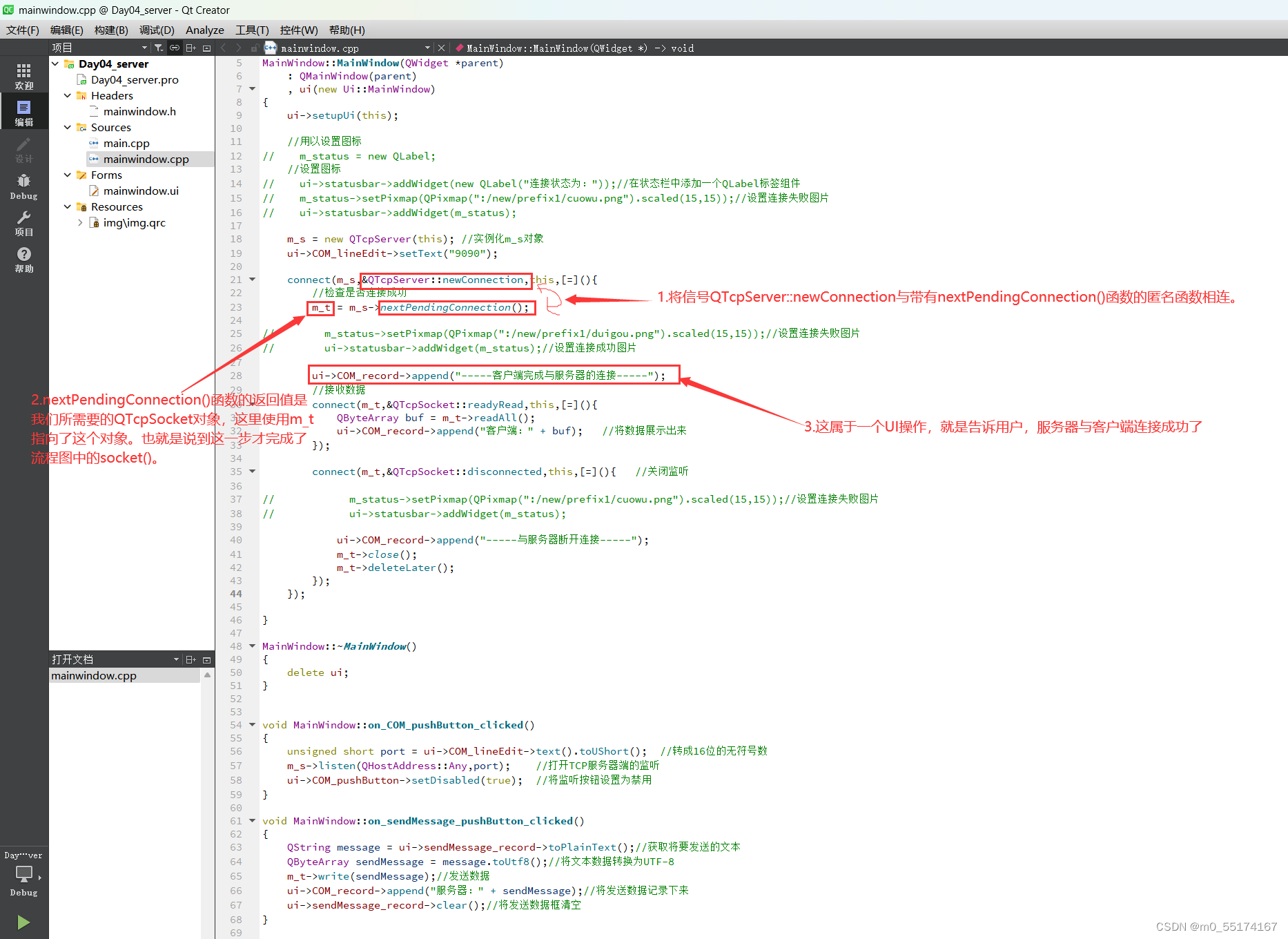Expand the img\img.qrc resource node
The width and height of the screenshot is (1288, 939).
click(80, 222)
